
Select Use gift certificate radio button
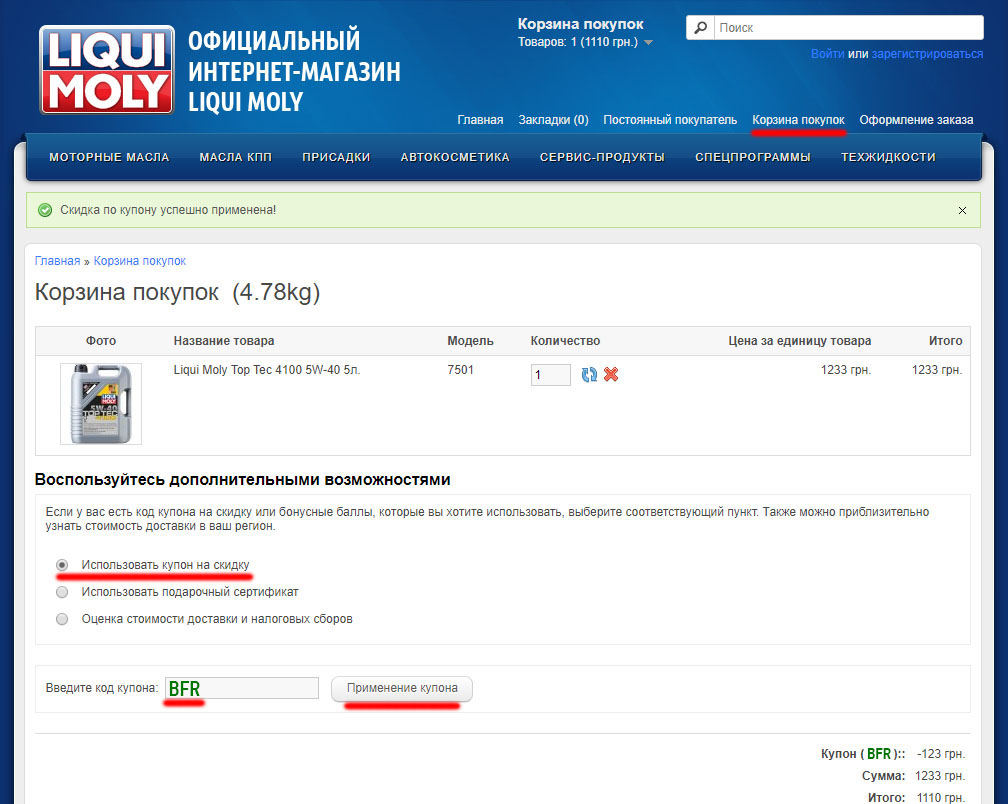[62, 592]
